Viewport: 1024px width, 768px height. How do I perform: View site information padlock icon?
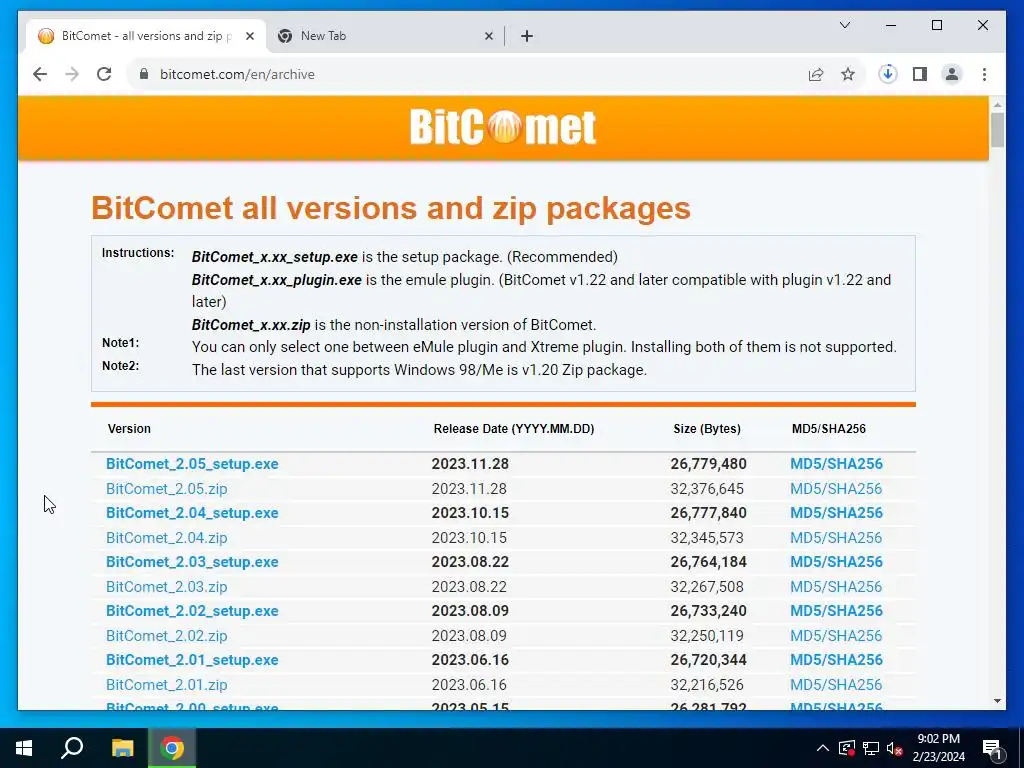pyautogui.click(x=144, y=74)
